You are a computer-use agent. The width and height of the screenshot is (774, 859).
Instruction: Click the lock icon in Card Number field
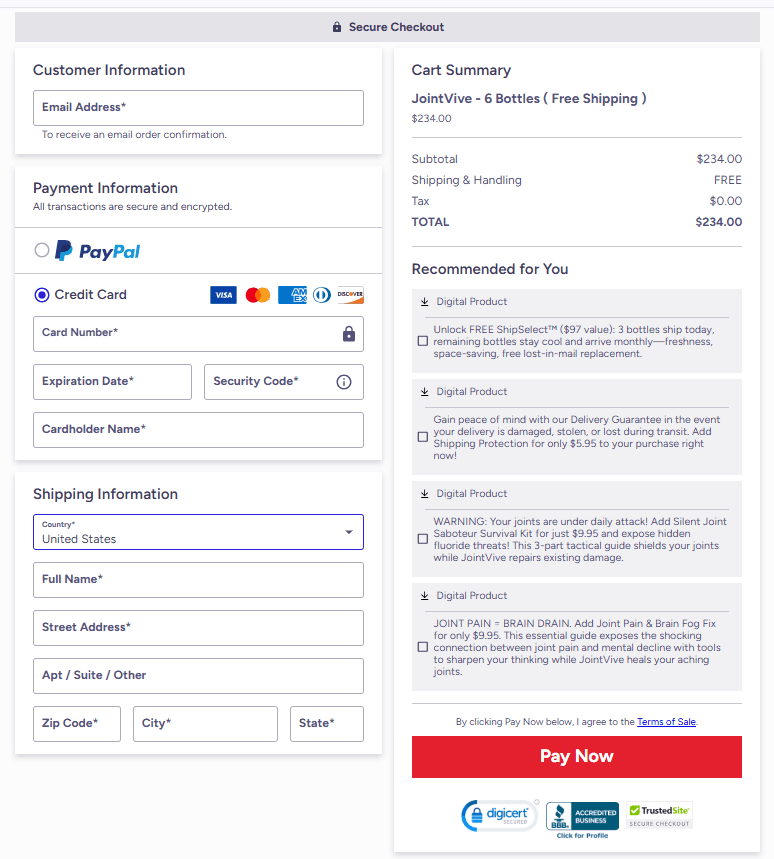coord(348,333)
